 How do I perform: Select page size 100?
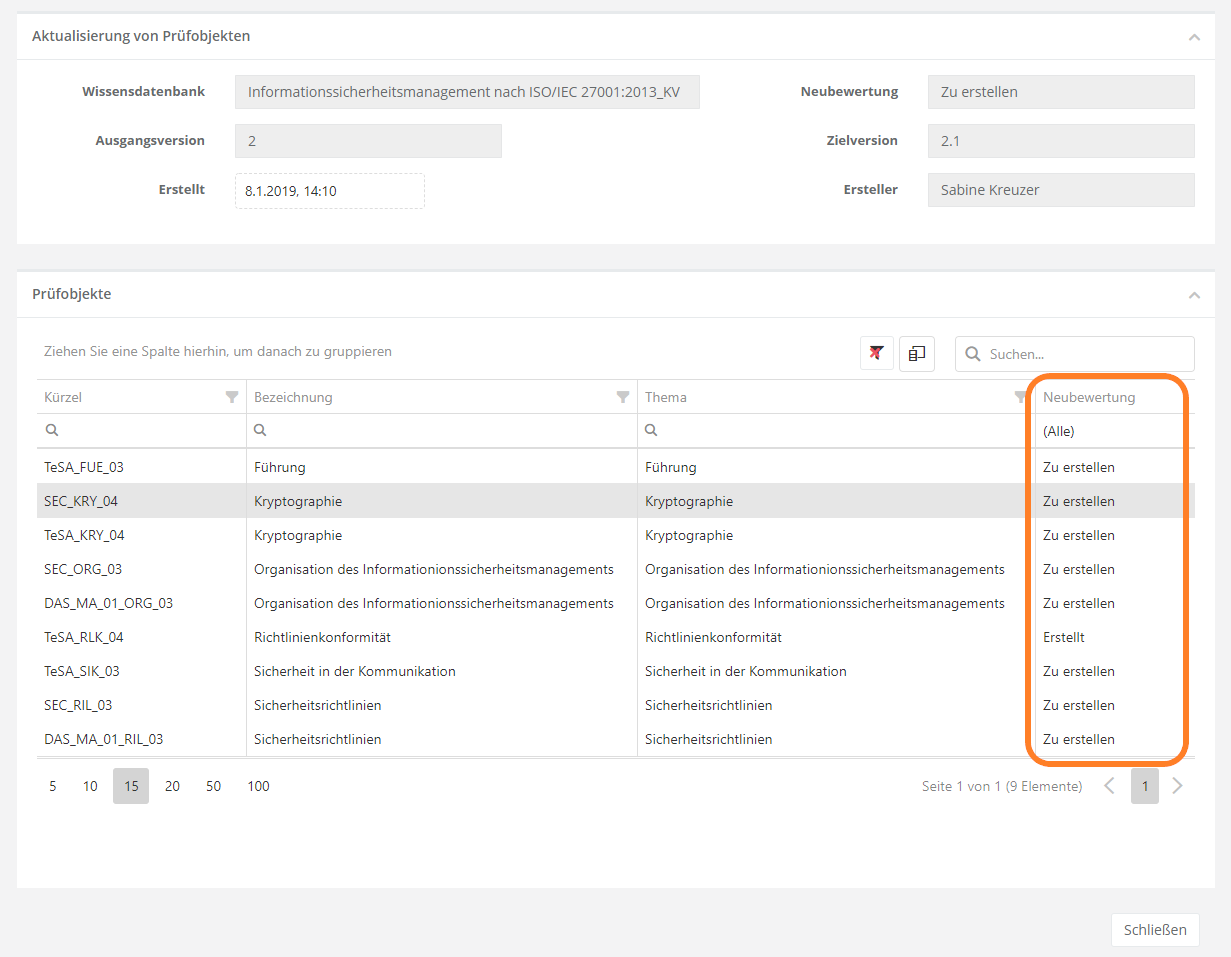[x=258, y=786]
